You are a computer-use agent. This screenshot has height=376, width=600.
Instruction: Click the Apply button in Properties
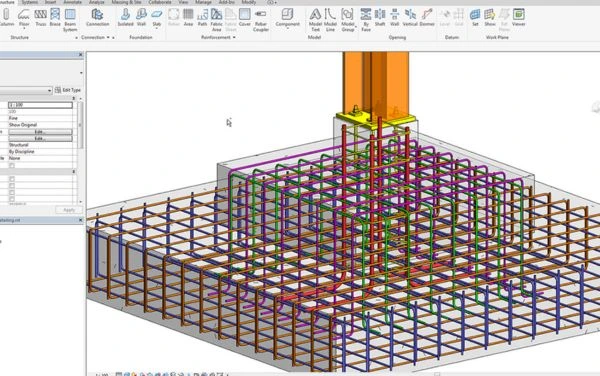click(x=69, y=210)
